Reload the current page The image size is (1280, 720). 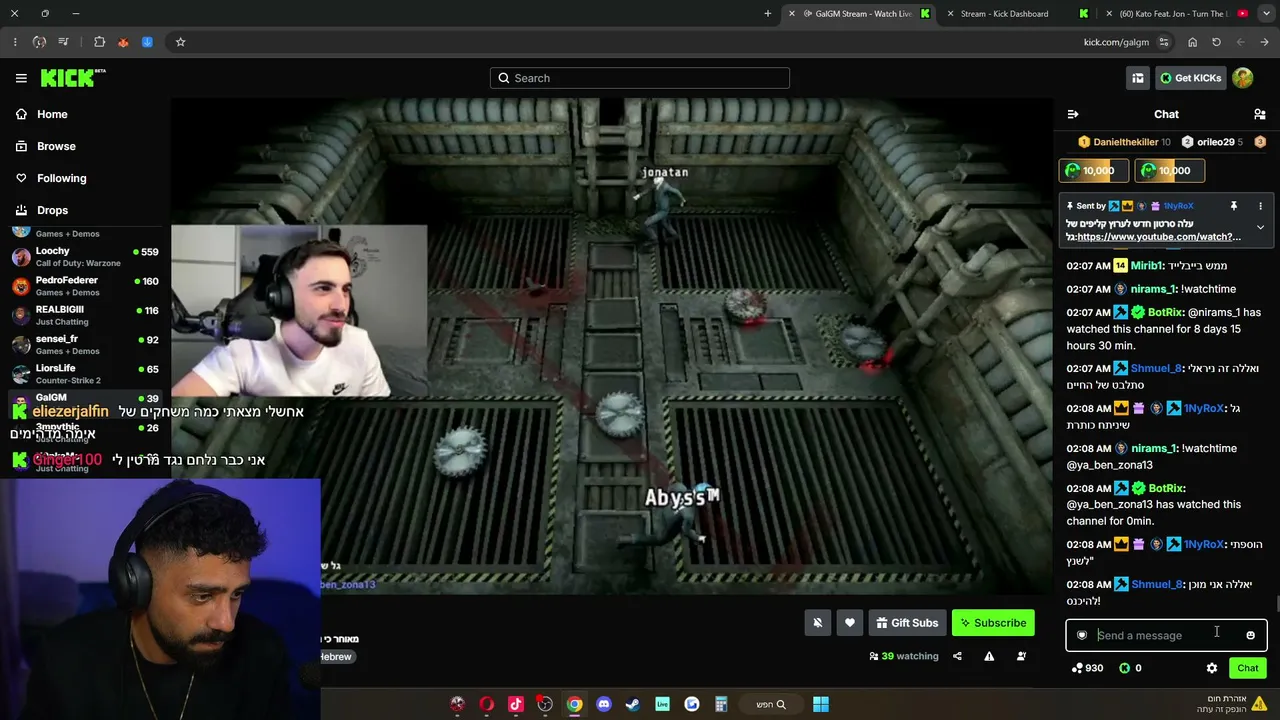1216,42
